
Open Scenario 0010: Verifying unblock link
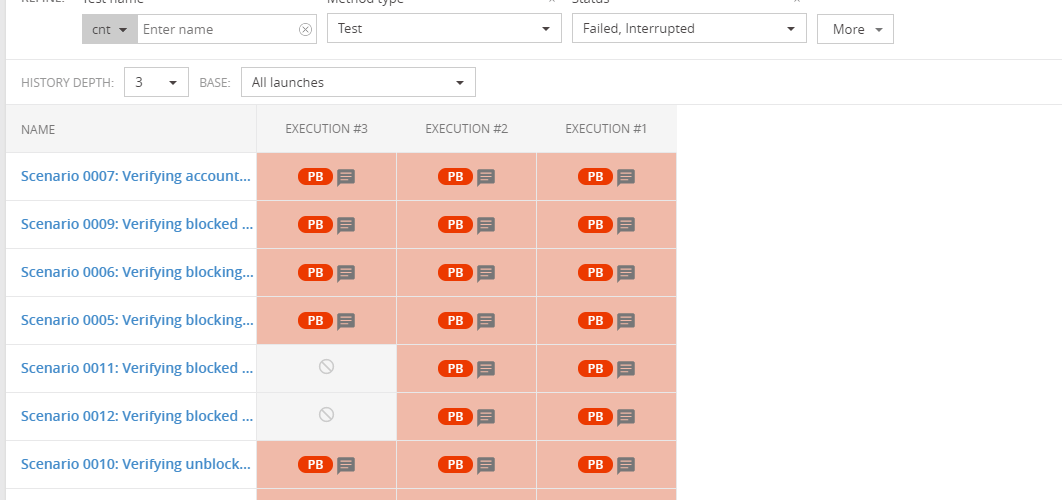pyautogui.click(x=136, y=465)
